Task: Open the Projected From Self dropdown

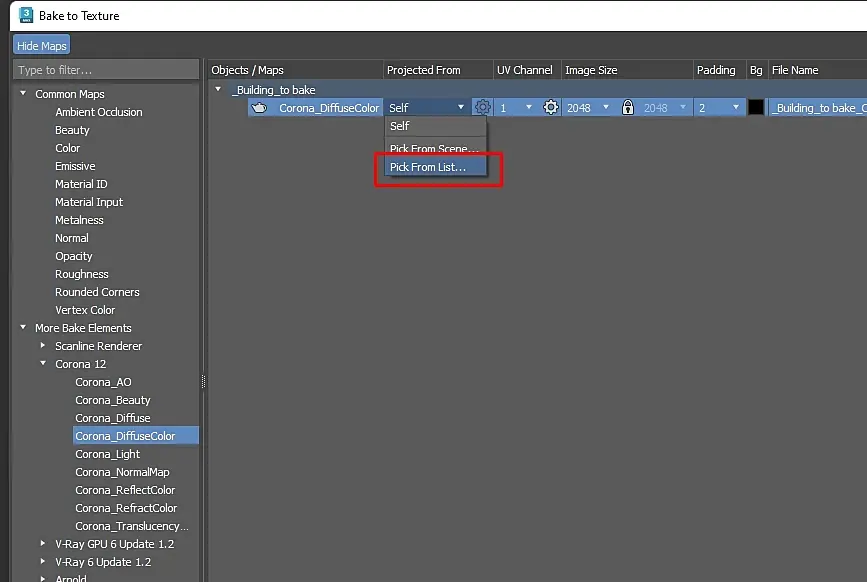Action: pyautogui.click(x=426, y=107)
